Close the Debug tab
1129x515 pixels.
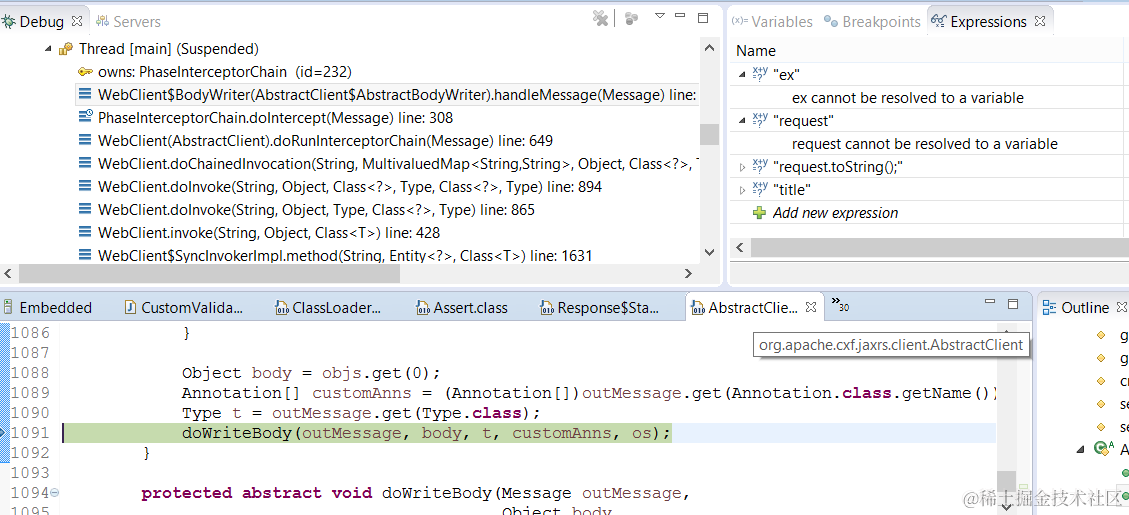click(78, 22)
